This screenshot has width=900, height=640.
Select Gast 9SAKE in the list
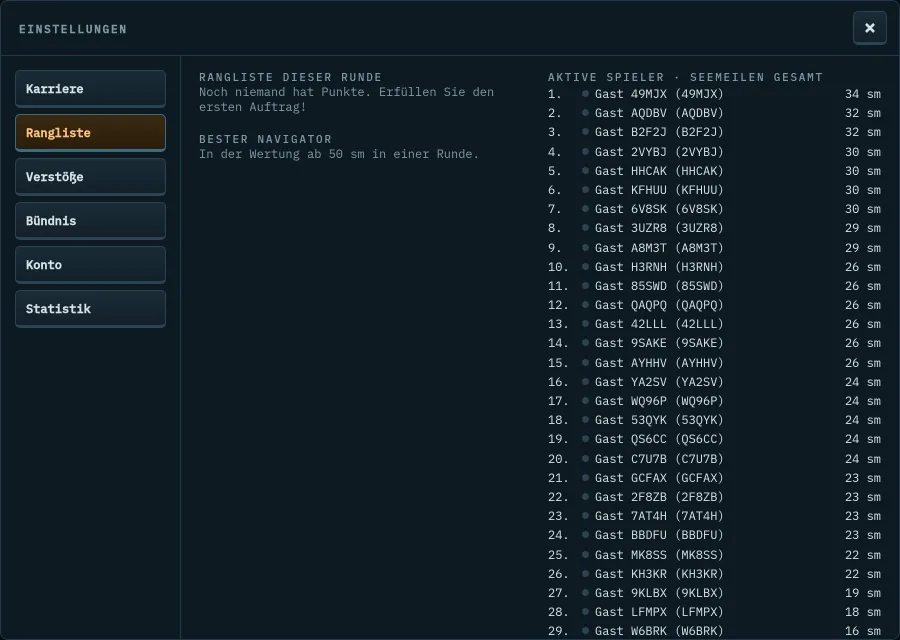tap(714, 343)
